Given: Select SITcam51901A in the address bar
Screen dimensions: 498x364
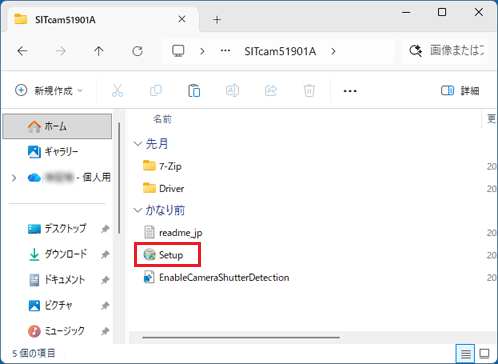Looking at the screenshot, I should [x=280, y=51].
